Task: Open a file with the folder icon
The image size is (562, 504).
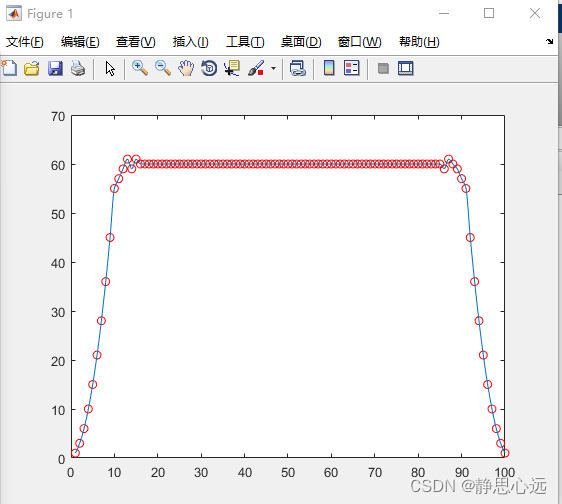Action: [x=32, y=68]
